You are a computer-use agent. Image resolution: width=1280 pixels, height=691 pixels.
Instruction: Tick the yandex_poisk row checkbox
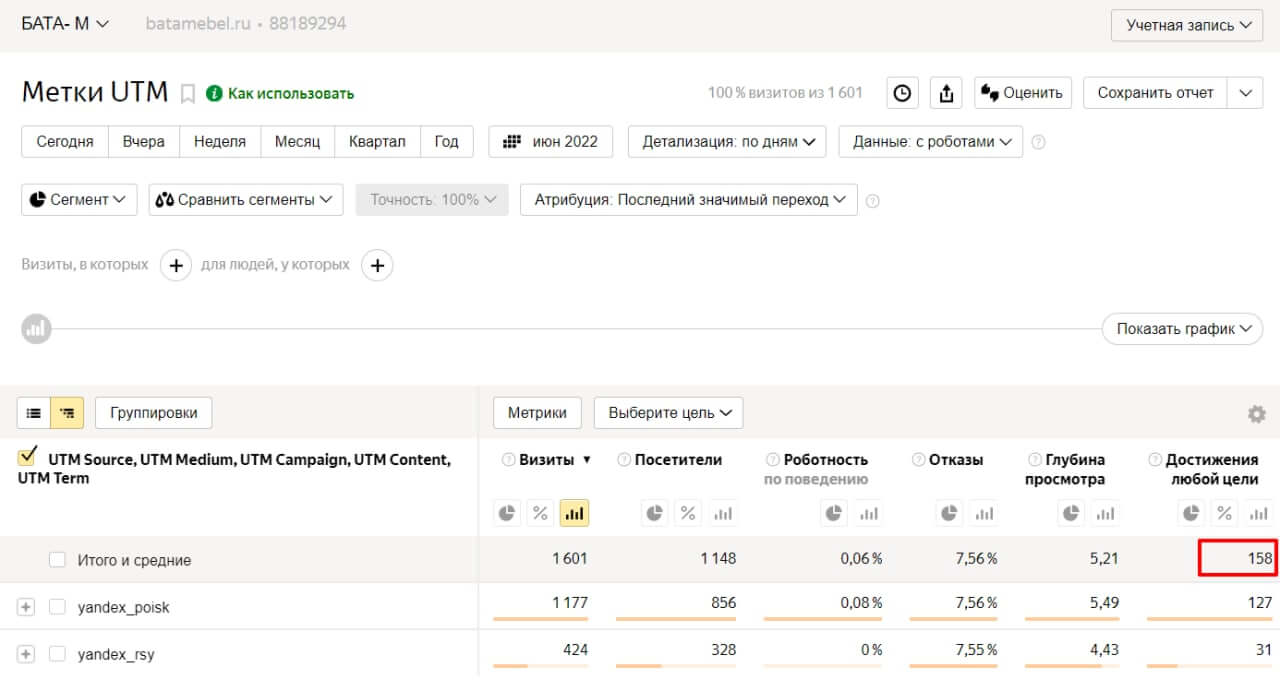click(57, 607)
